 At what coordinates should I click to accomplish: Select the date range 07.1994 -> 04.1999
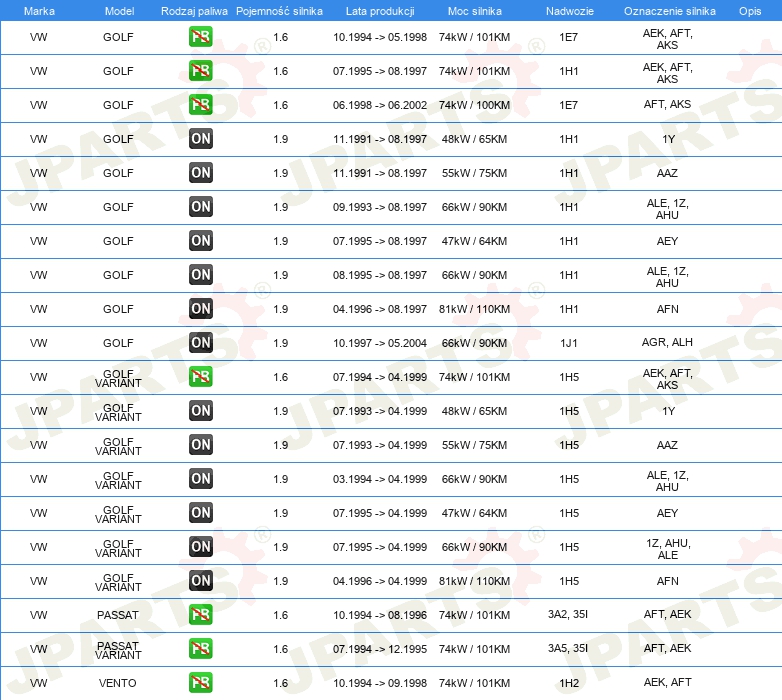click(x=380, y=377)
